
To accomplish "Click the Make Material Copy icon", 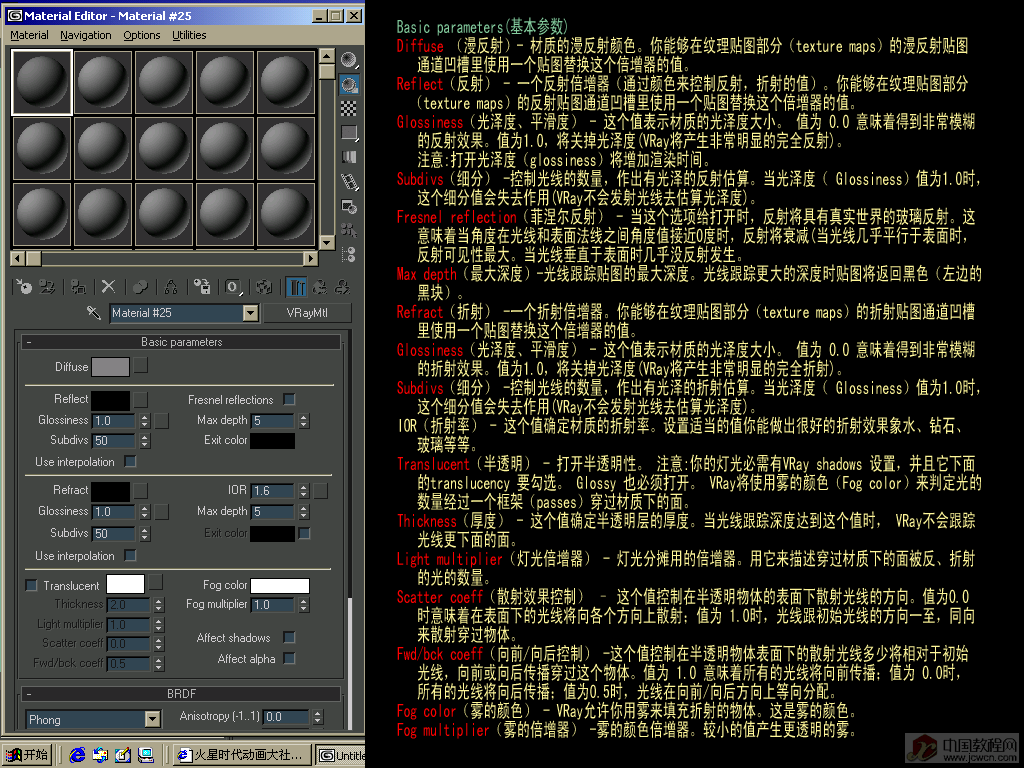I will (140, 287).
